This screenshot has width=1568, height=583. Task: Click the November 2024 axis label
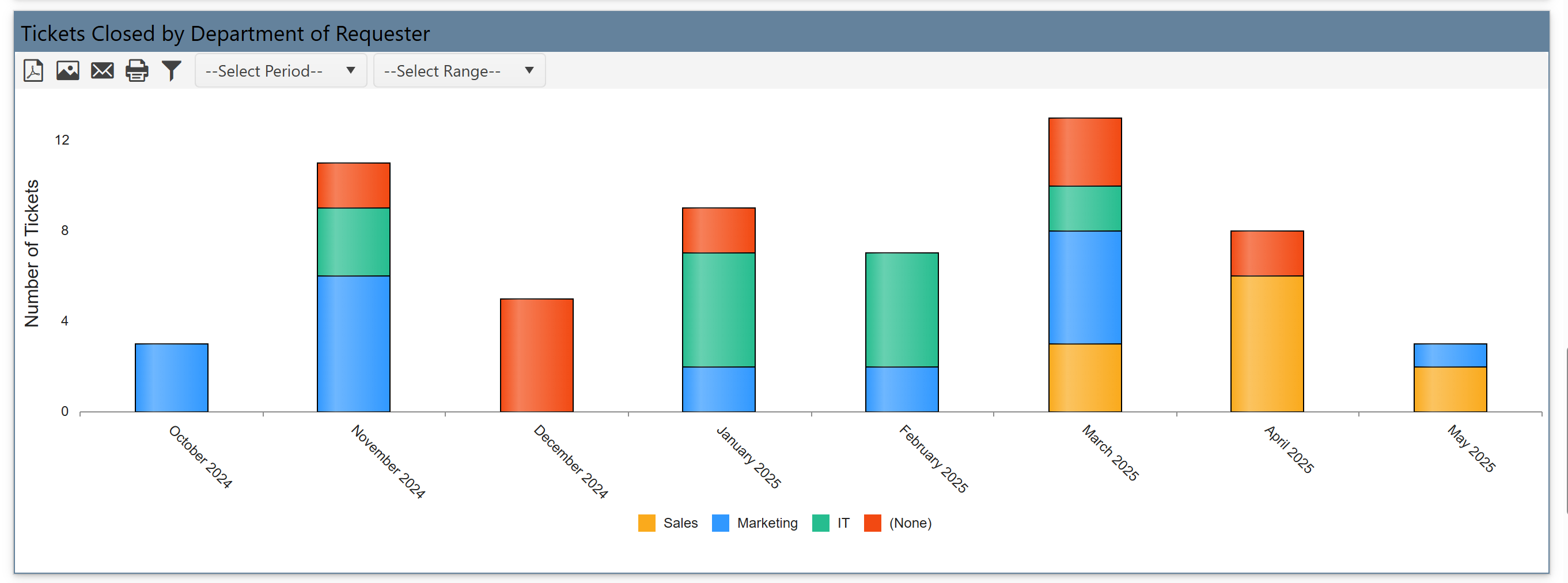click(x=388, y=461)
